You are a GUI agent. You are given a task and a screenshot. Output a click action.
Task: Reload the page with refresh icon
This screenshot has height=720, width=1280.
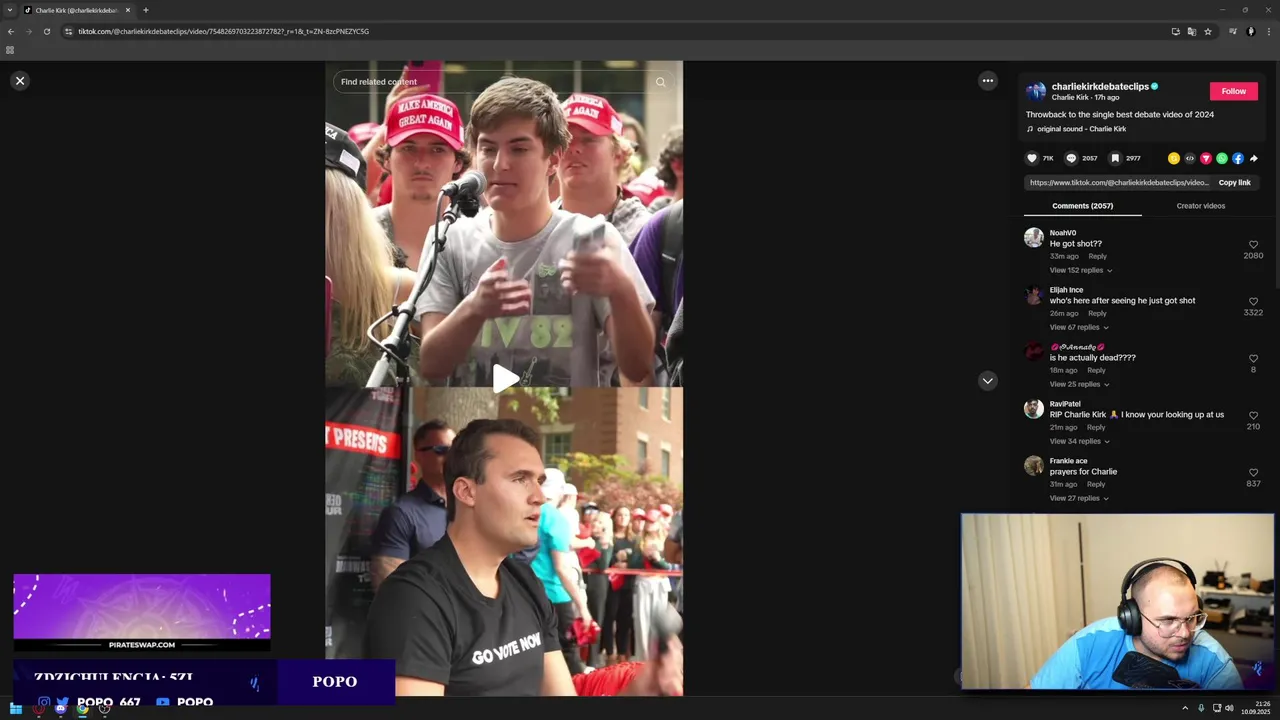[46, 31]
